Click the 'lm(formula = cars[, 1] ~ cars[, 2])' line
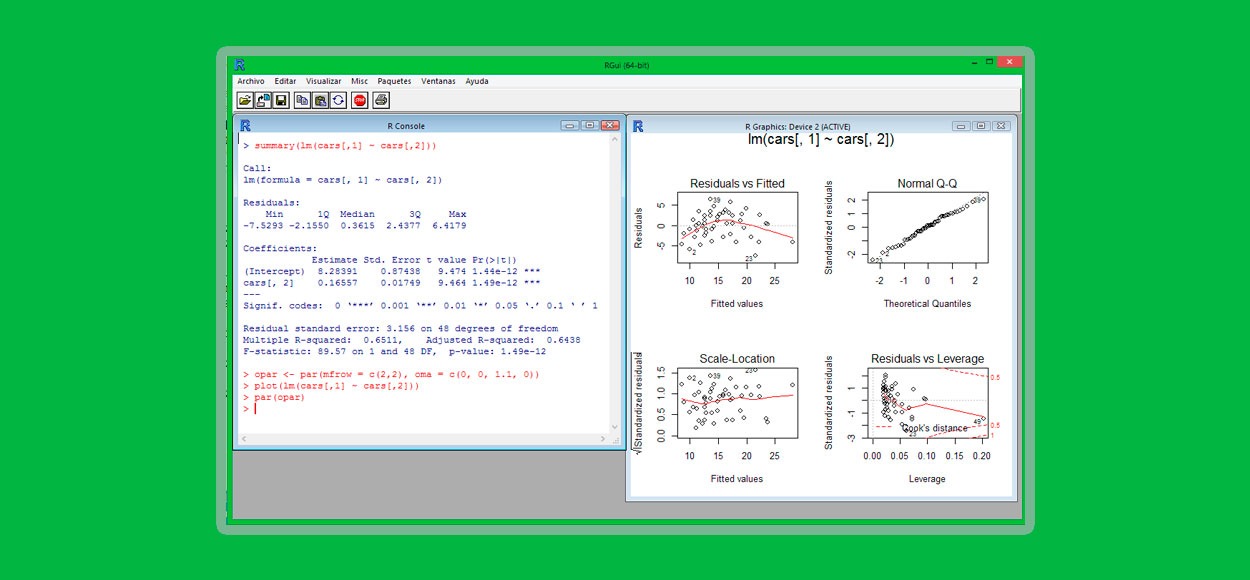The image size is (1250, 580). pos(343,180)
